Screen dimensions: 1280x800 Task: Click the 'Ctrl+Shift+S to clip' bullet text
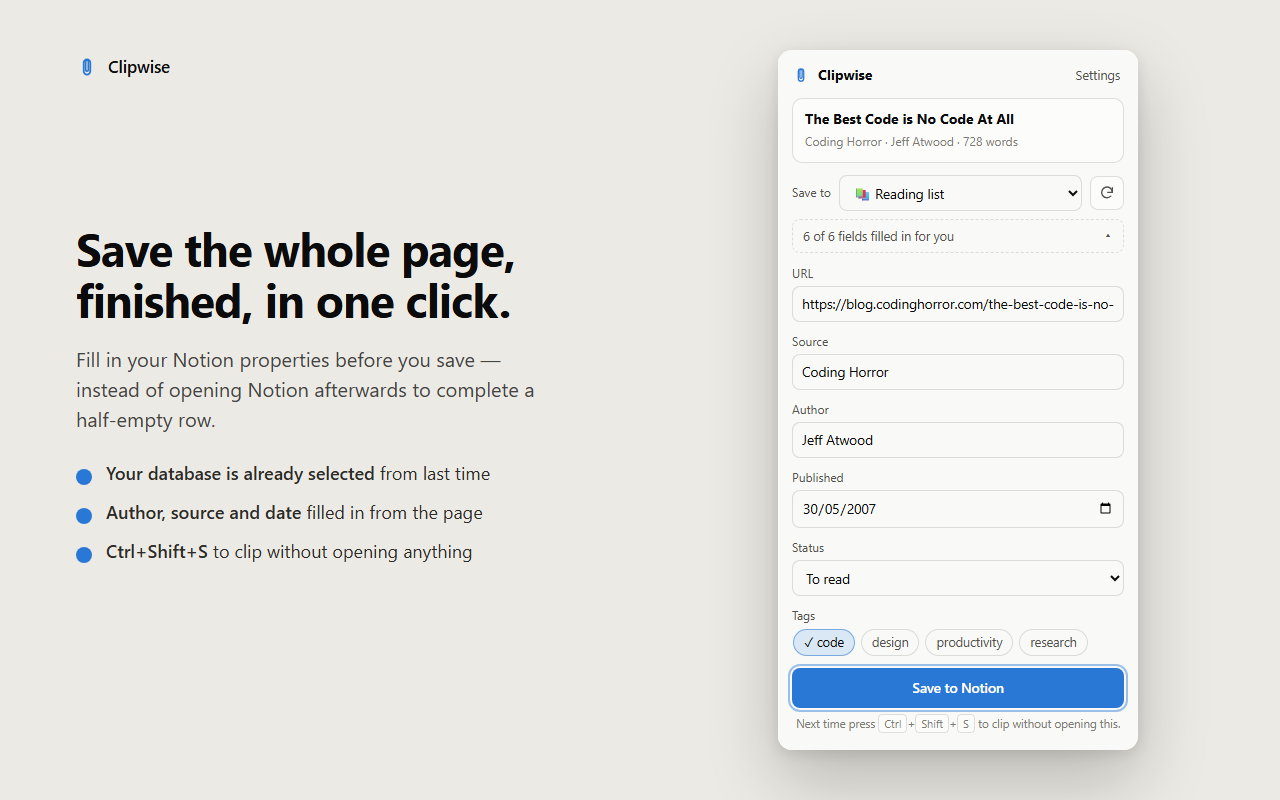[289, 552]
